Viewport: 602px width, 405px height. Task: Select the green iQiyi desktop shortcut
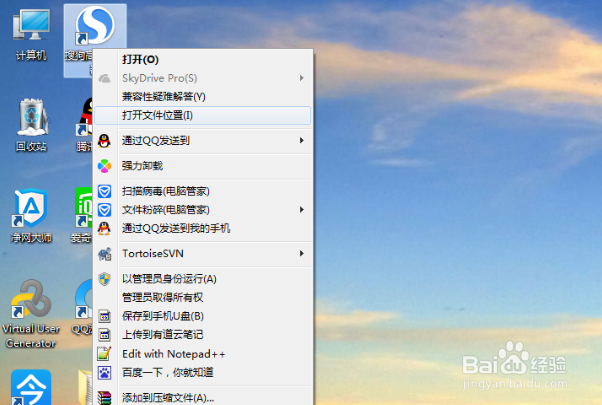(84, 207)
